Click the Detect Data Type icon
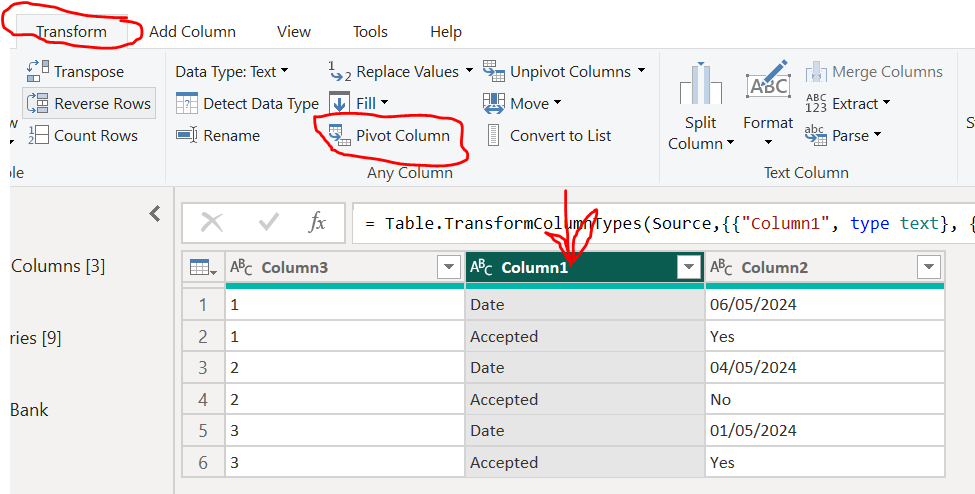975x494 pixels. 187,103
